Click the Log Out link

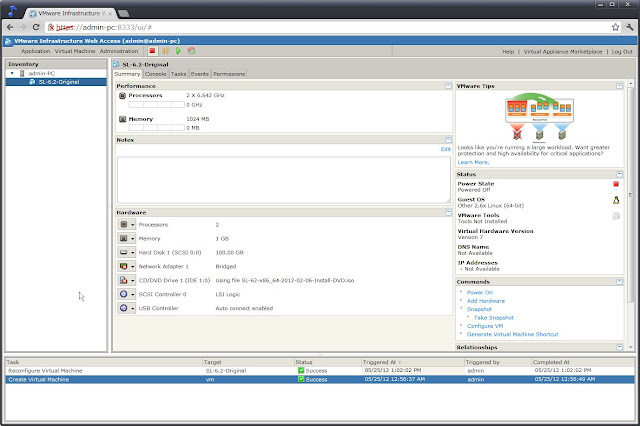(622, 52)
